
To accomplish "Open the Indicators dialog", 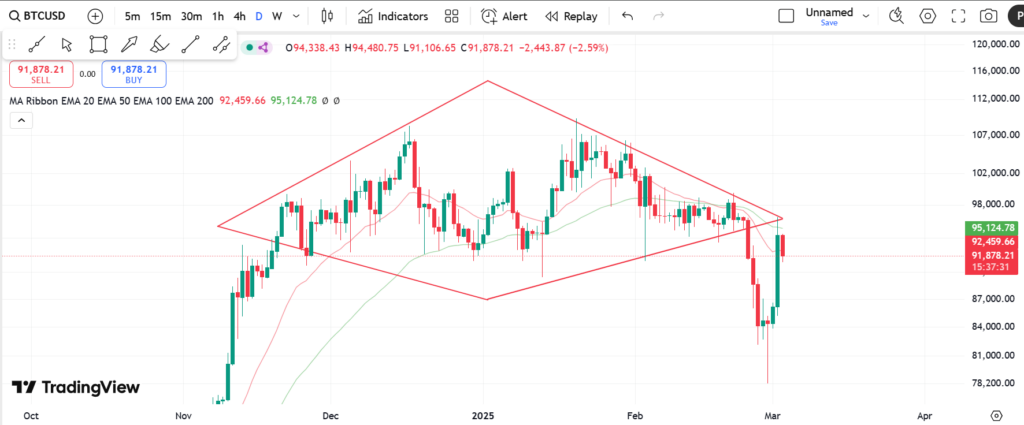I will click(x=393, y=16).
